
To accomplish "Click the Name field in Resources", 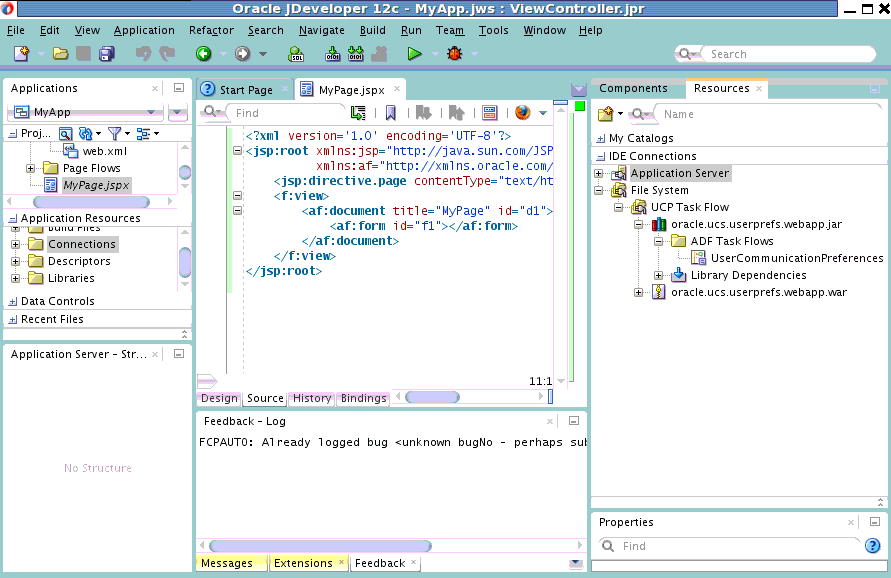I will coord(767,114).
